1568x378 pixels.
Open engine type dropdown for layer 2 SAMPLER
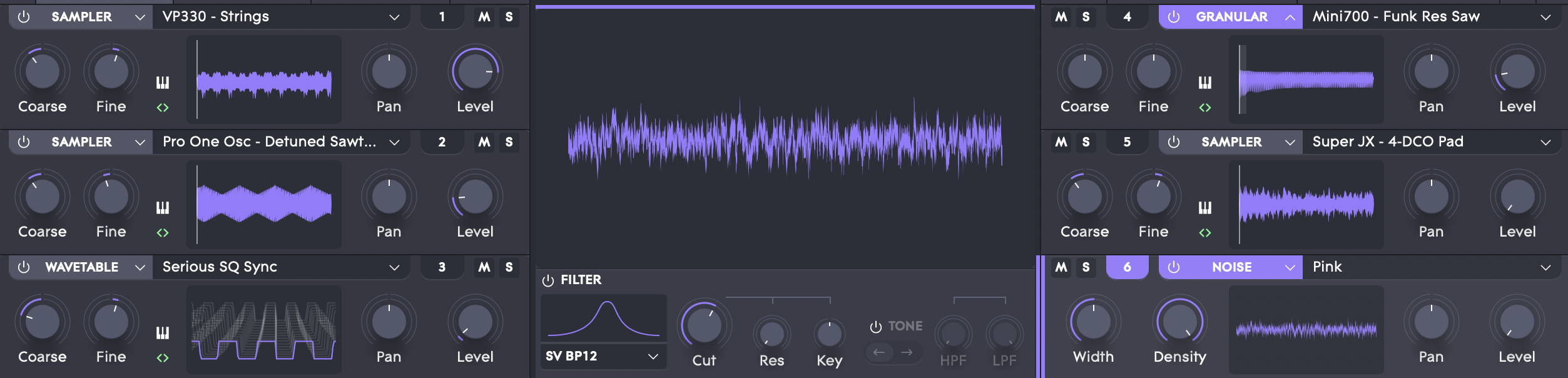[x=140, y=143]
